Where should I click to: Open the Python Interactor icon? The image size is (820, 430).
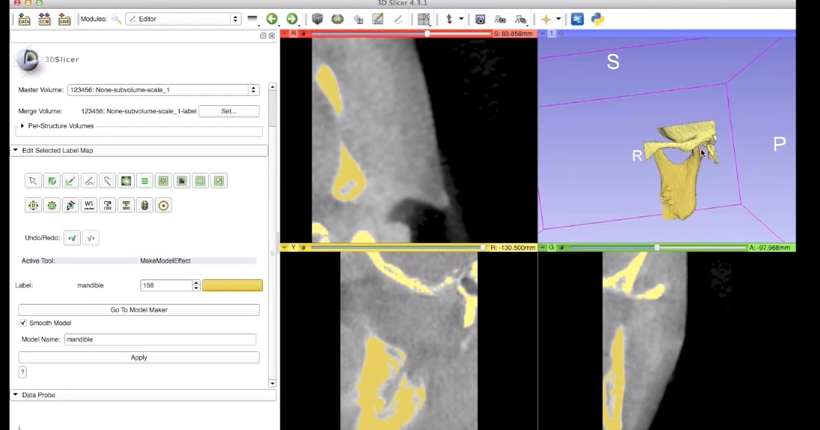point(597,19)
